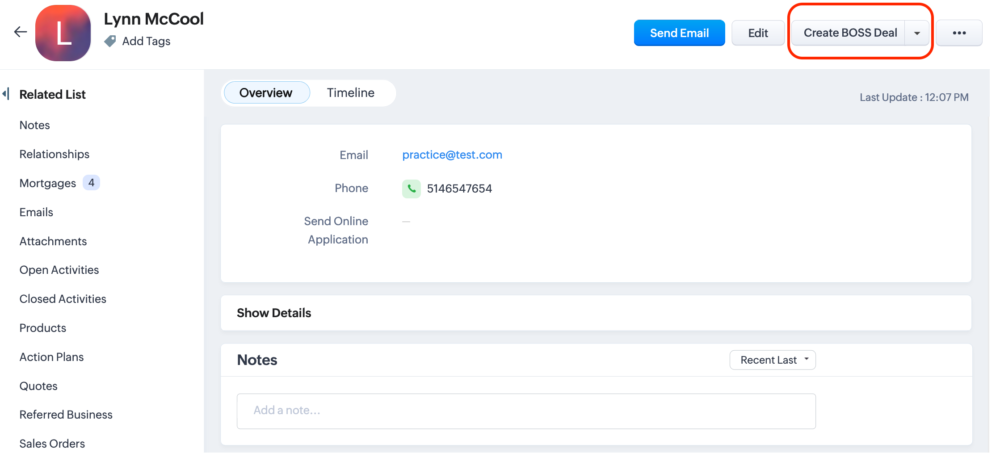Click Lynn McCool's avatar icon
Screen dimensions: 1000x457
tap(63, 33)
